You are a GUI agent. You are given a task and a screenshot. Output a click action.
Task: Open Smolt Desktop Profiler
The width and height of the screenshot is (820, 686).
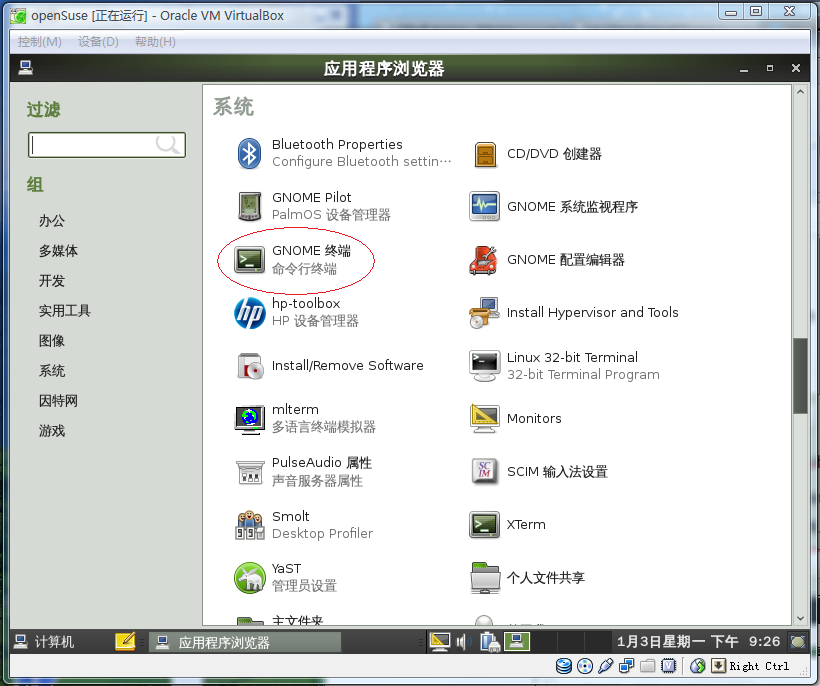[303, 524]
